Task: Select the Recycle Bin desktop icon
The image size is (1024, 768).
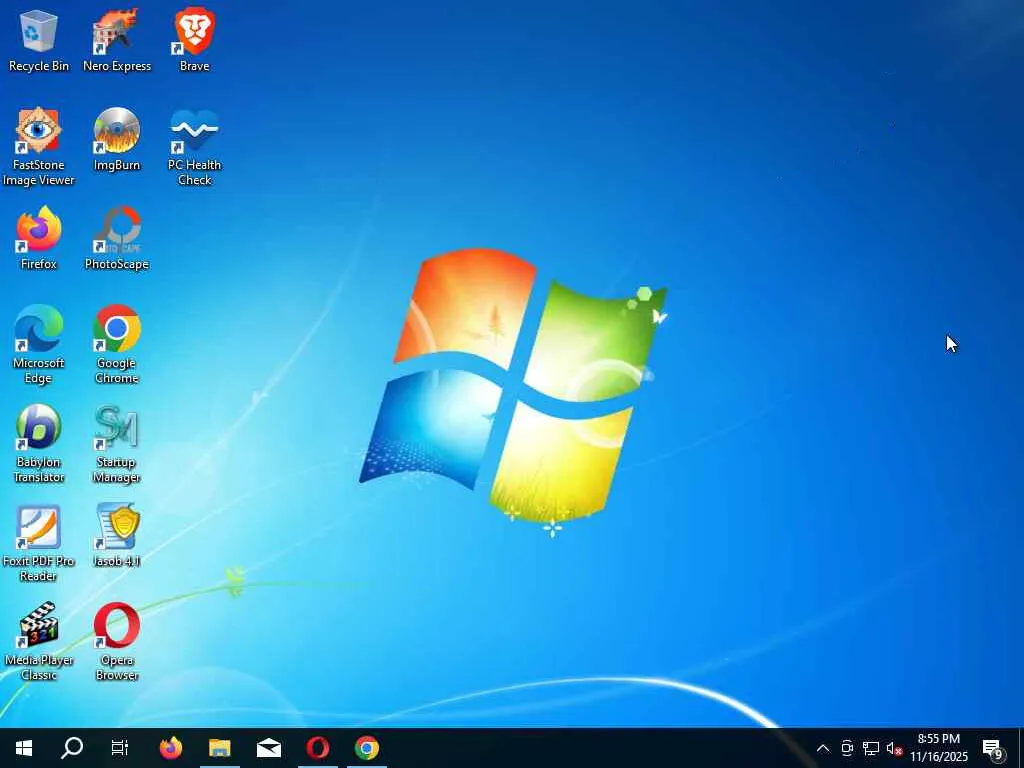Action: 39,40
